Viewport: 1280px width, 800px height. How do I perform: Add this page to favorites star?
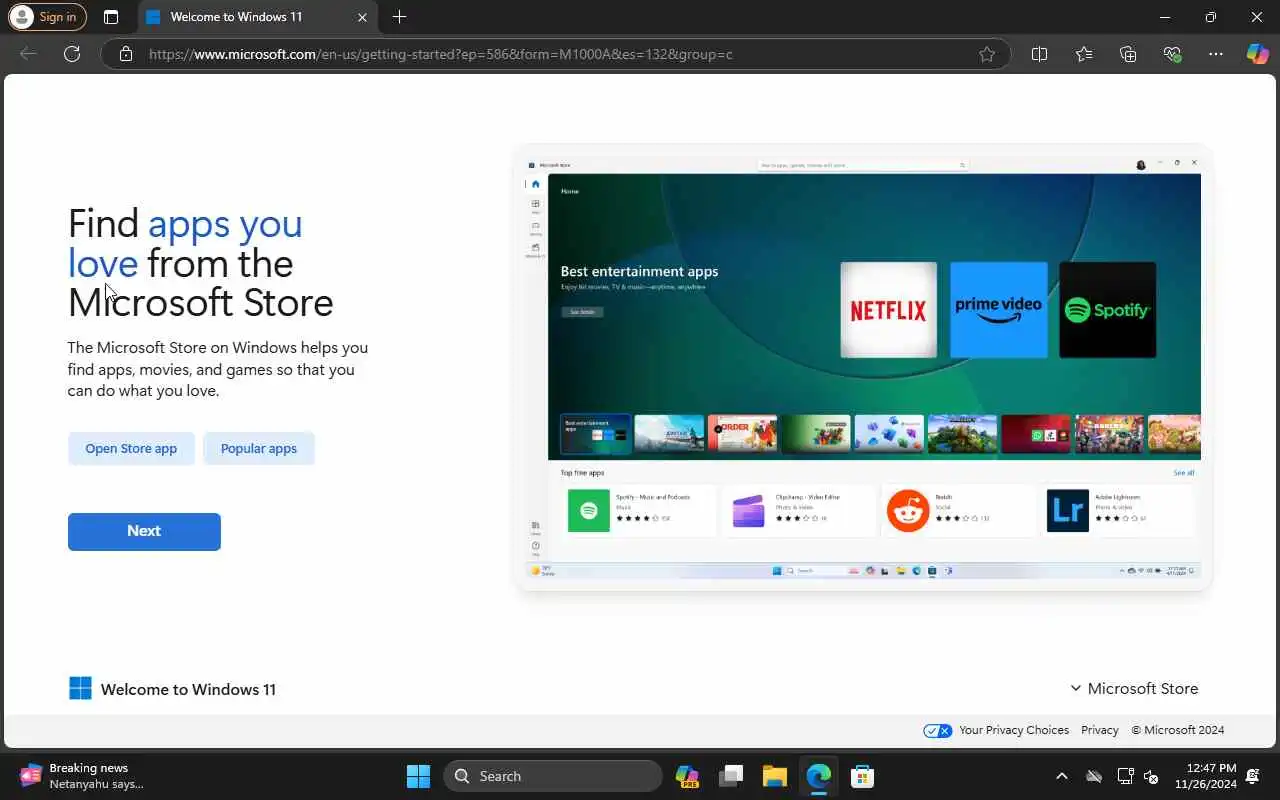click(x=987, y=54)
